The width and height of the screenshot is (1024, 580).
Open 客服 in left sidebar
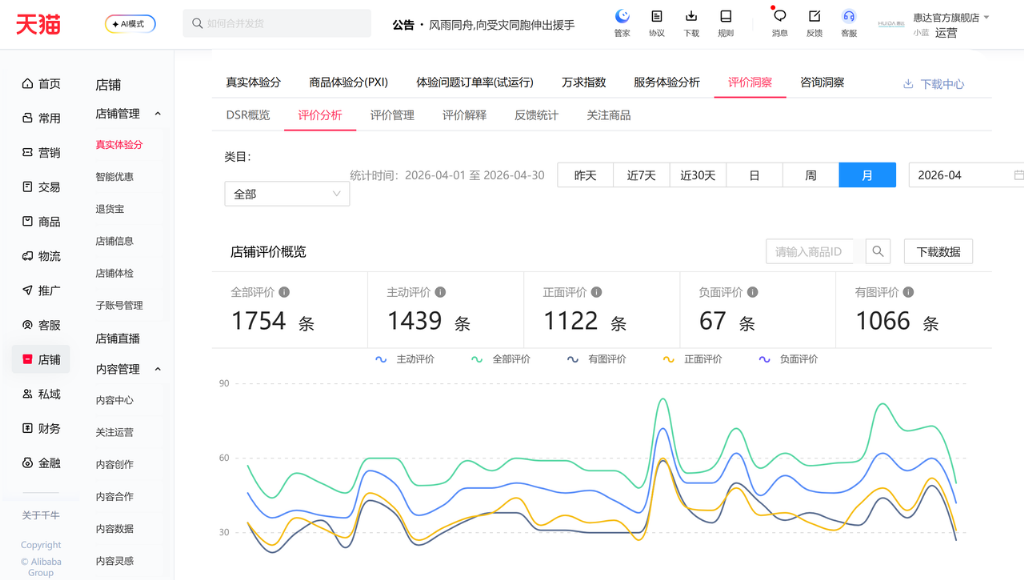pyautogui.click(x=41, y=325)
